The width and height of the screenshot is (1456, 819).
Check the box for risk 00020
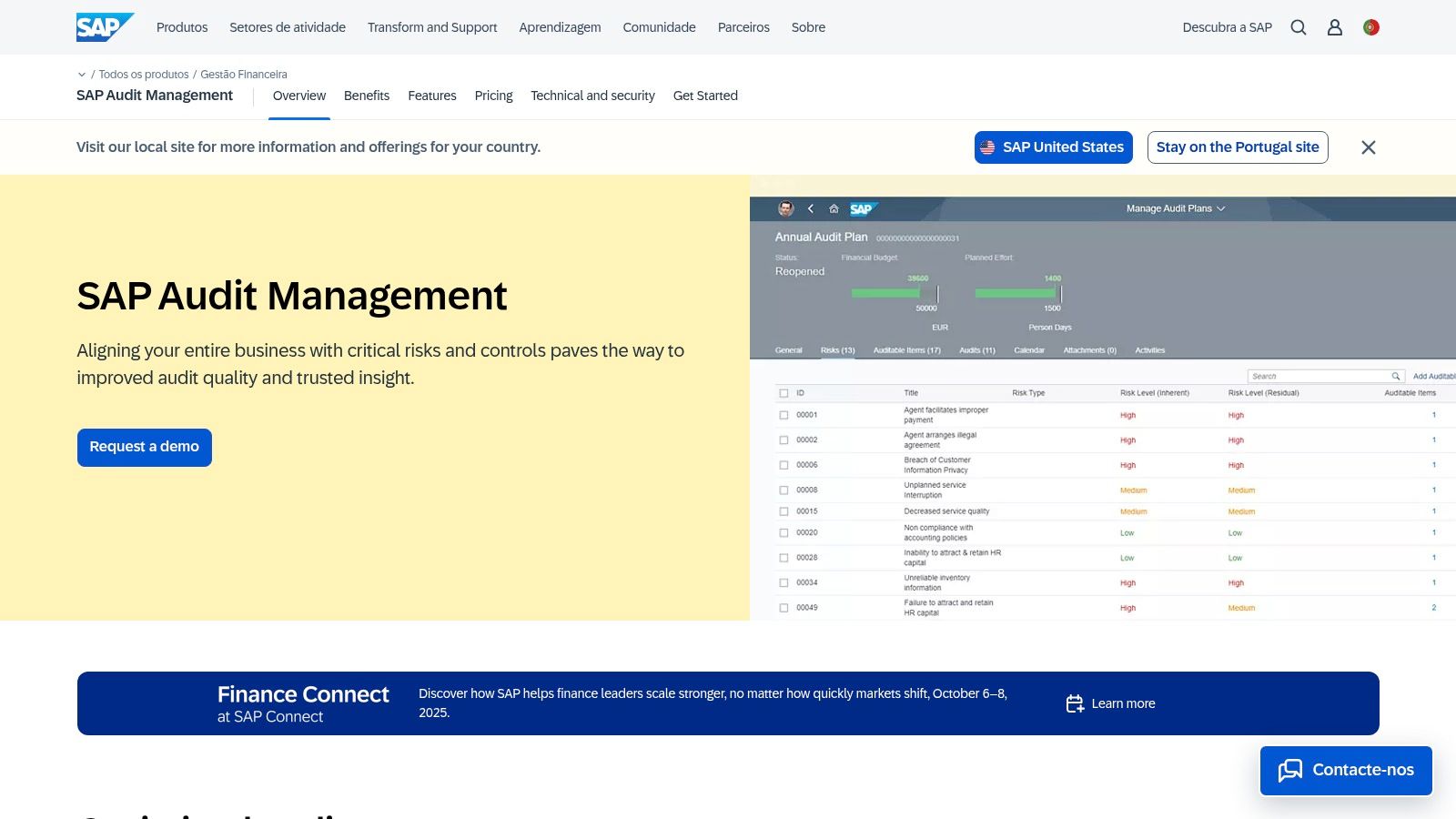point(784,533)
